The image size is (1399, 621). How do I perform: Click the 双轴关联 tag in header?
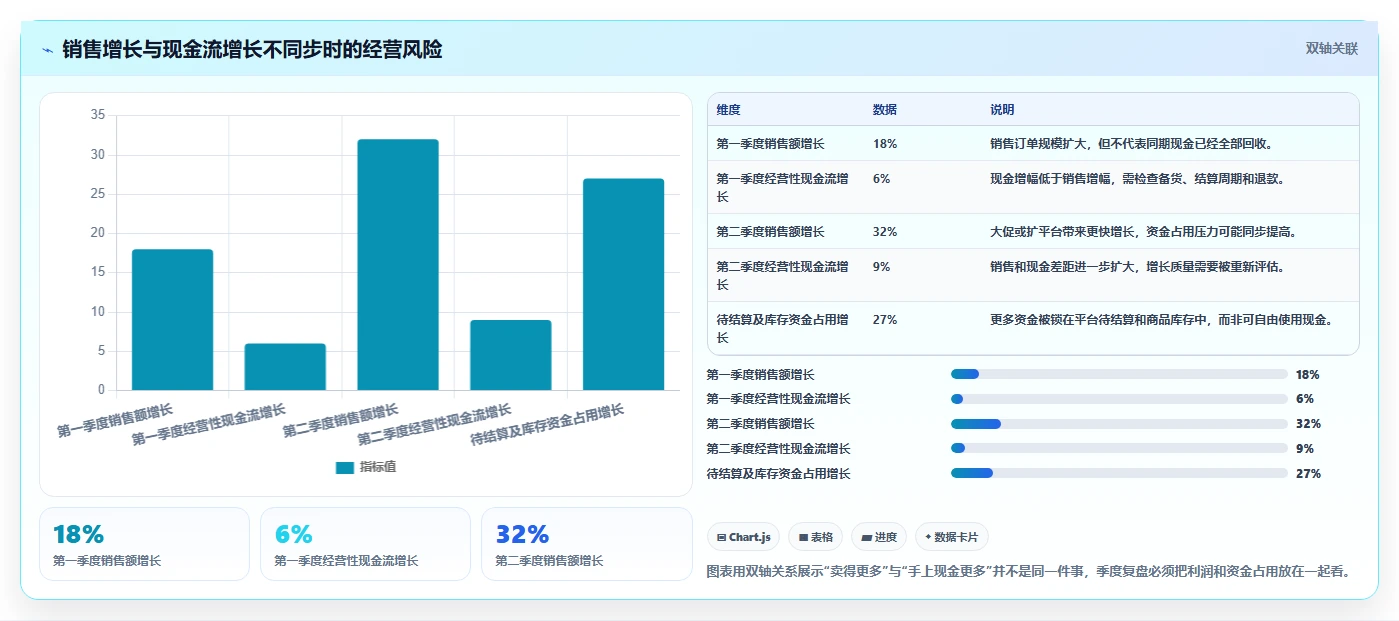(1332, 49)
